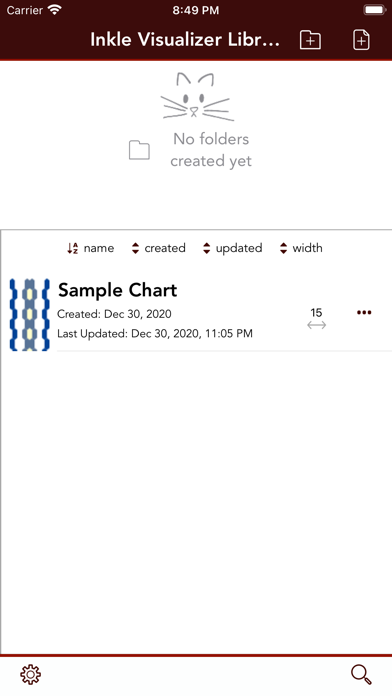Viewport: 392px width, 696px height.
Task: Tap the Inkle Visualizer Library title
Action: 185,40
